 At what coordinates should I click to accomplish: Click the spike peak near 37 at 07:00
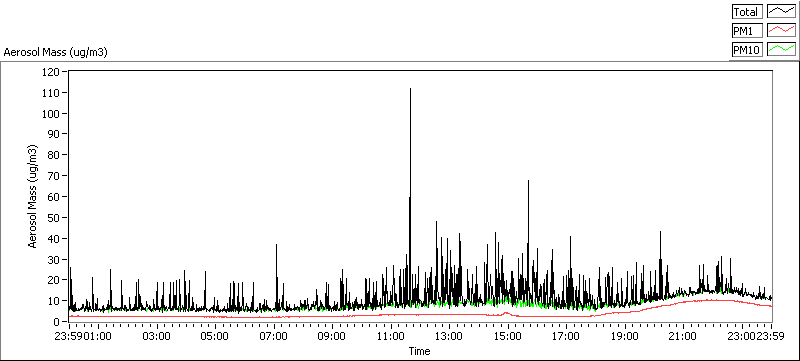(x=276, y=245)
